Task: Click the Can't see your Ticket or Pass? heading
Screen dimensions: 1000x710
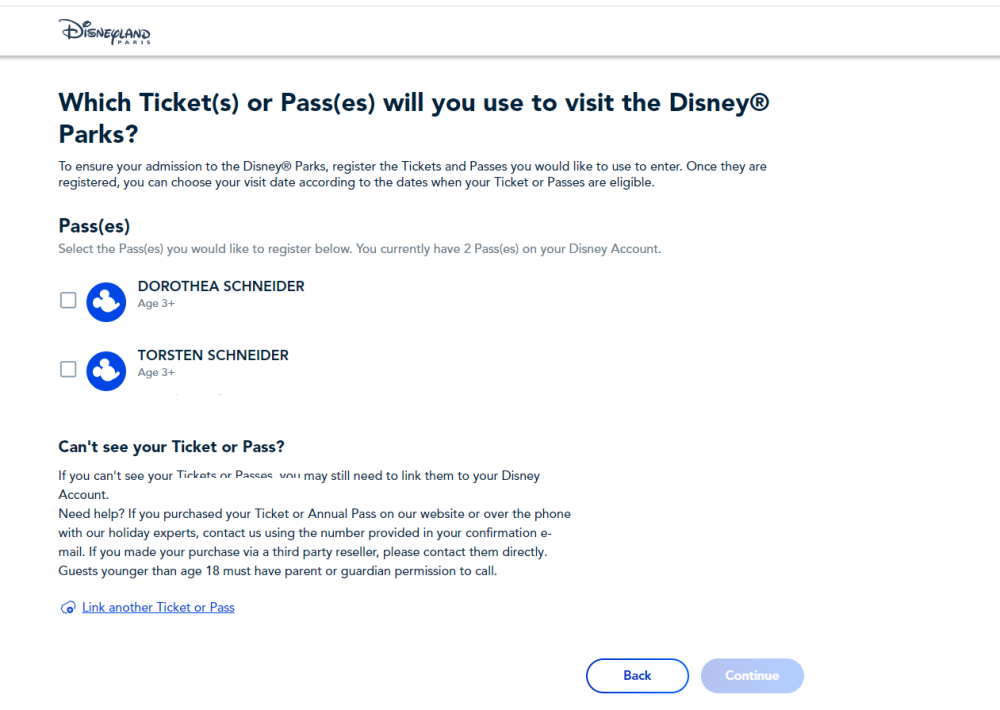Action: (172, 447)
